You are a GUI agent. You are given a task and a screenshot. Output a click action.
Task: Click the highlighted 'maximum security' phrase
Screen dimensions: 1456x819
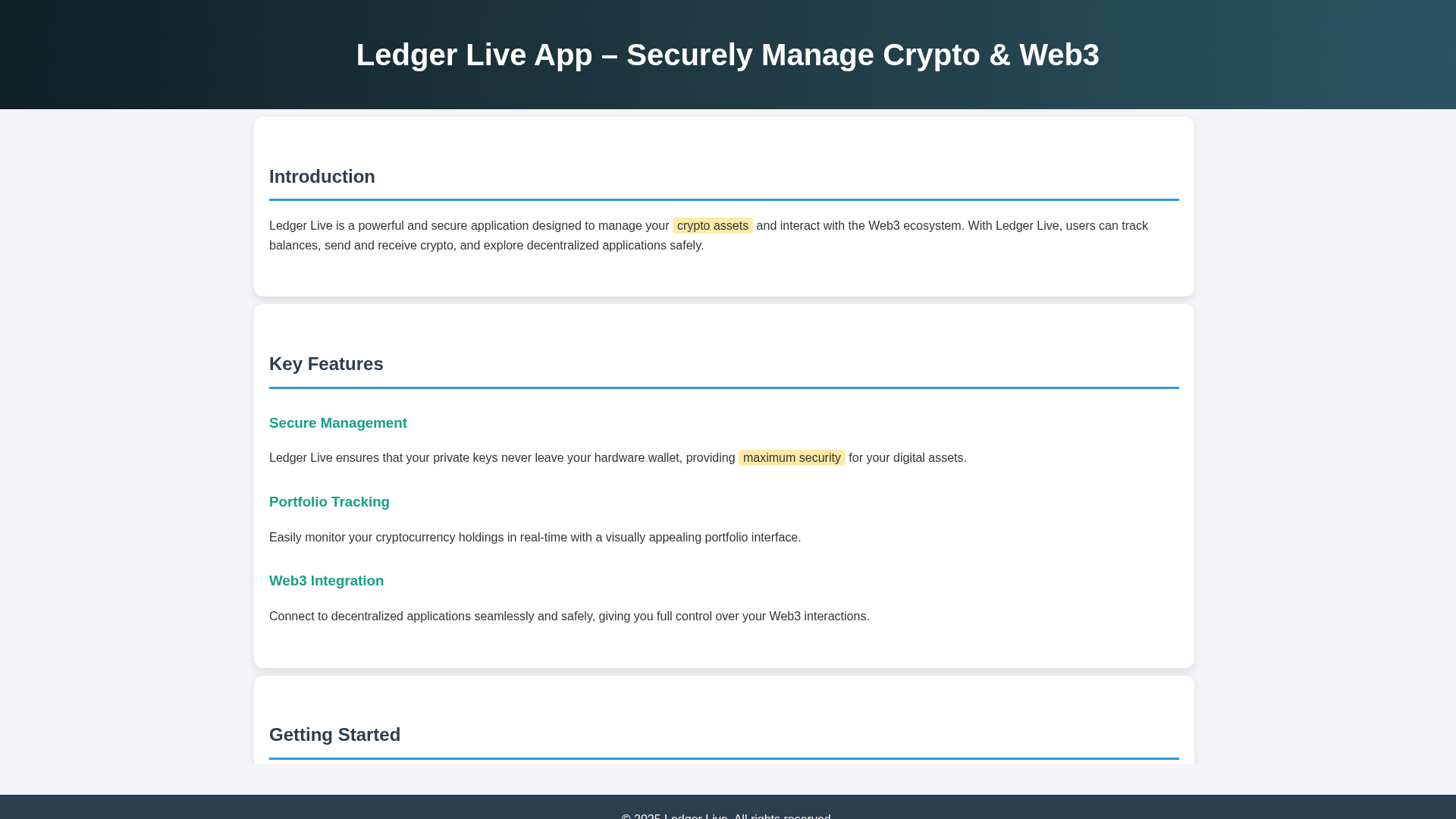[792, 458]
